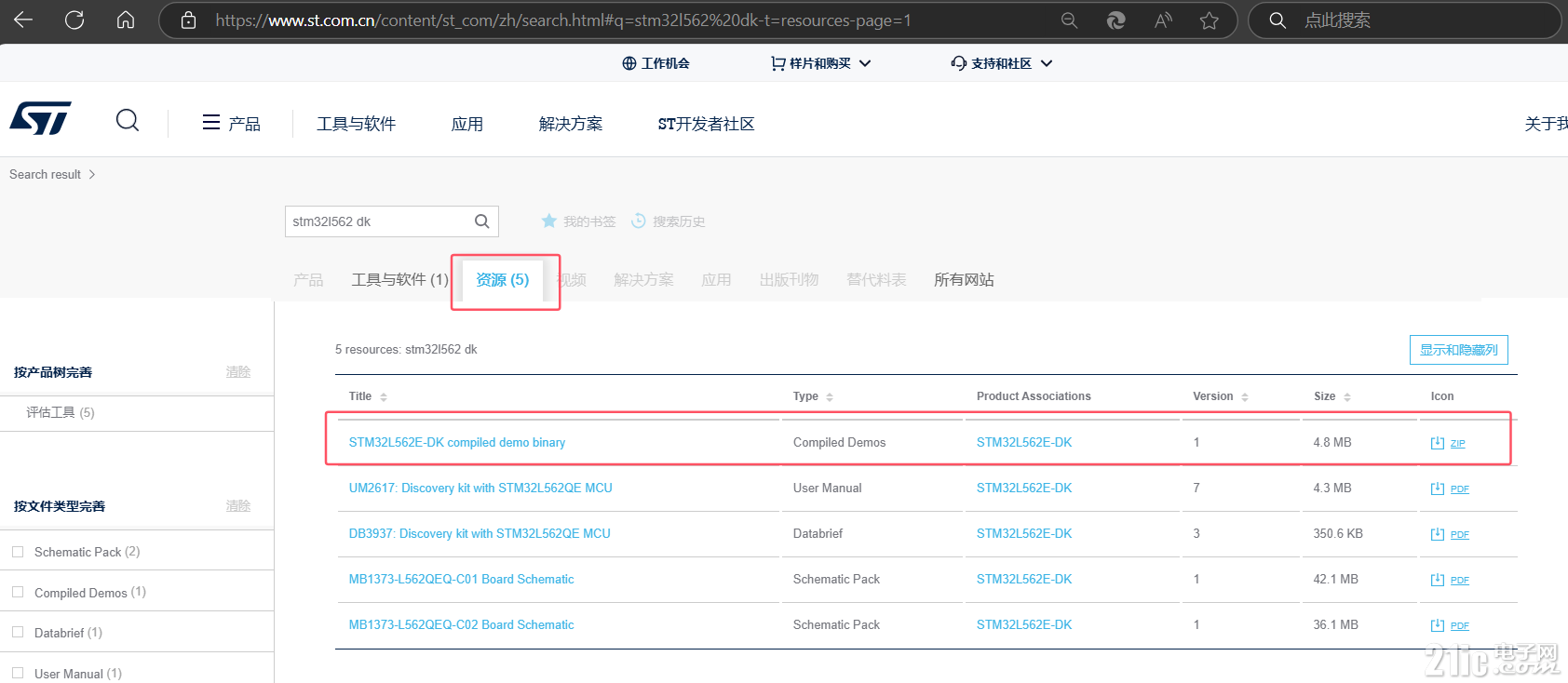Clear the 按文件类型完善 filter (清除)
This screenshot has height=683, width=1568.
click(238, 506)
